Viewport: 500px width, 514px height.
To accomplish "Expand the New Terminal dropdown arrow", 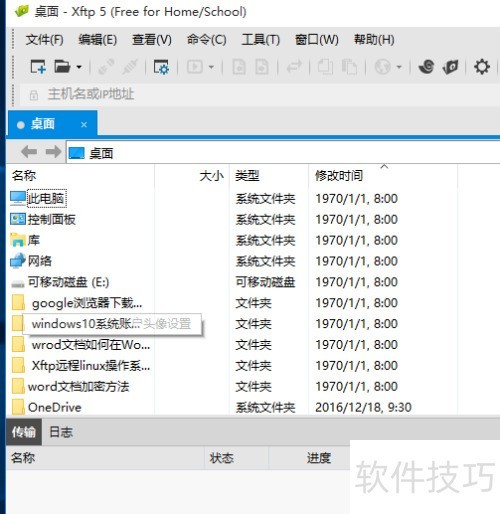I will coord(211,67).
